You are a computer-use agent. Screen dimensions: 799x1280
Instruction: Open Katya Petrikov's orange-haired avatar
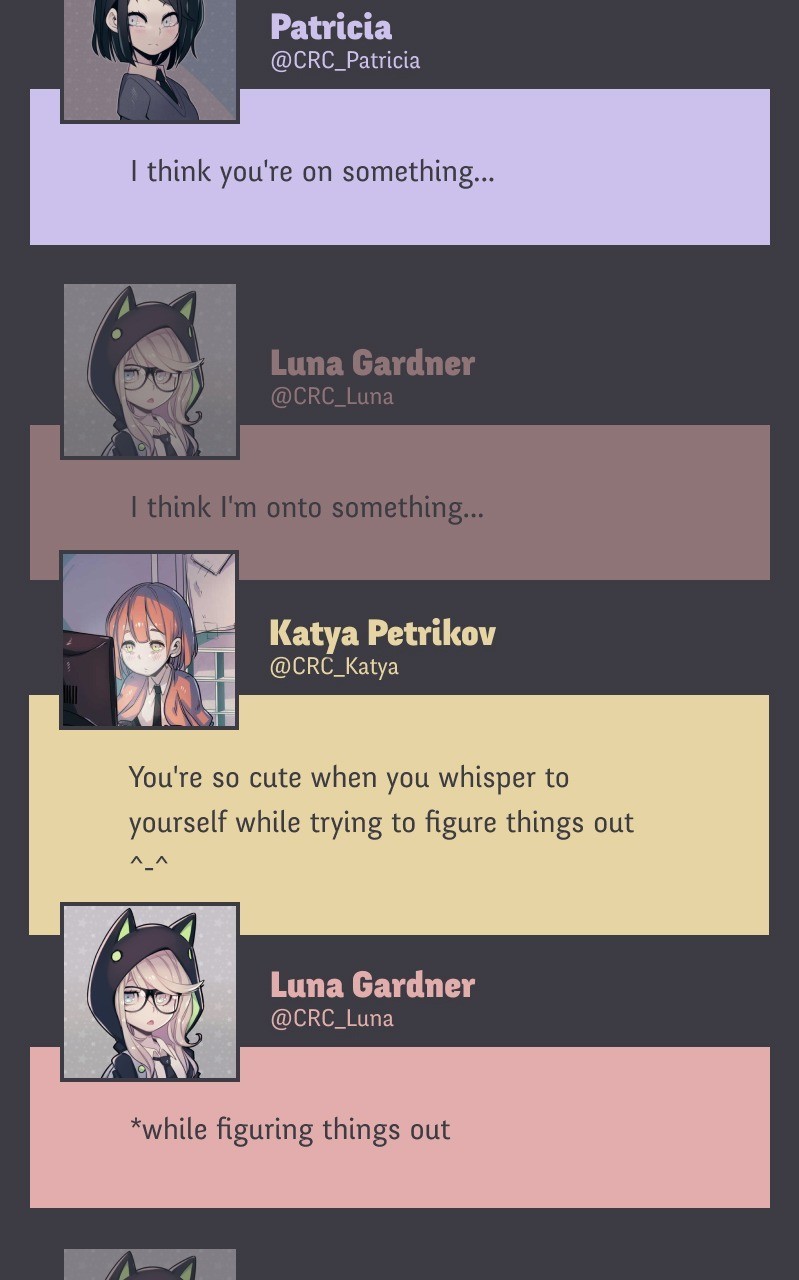click(149, 640)
